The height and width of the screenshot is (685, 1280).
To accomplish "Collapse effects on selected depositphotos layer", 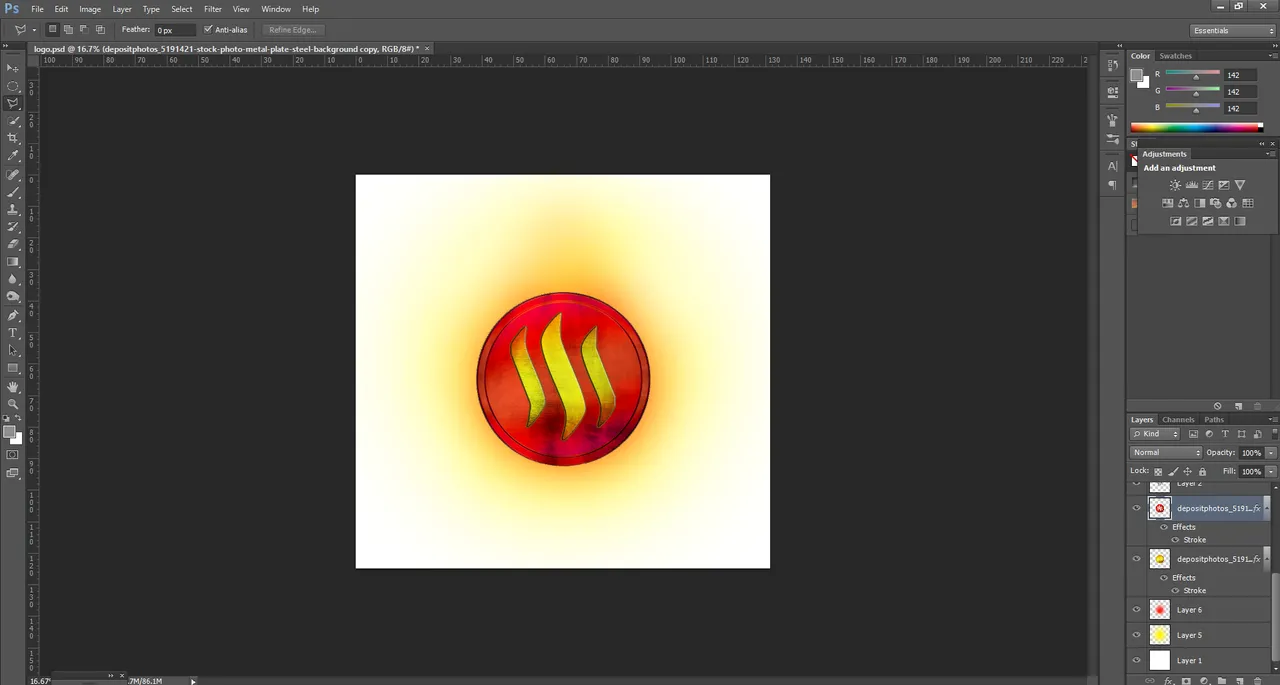I will pyautogui.click(x=1267, y=508).
